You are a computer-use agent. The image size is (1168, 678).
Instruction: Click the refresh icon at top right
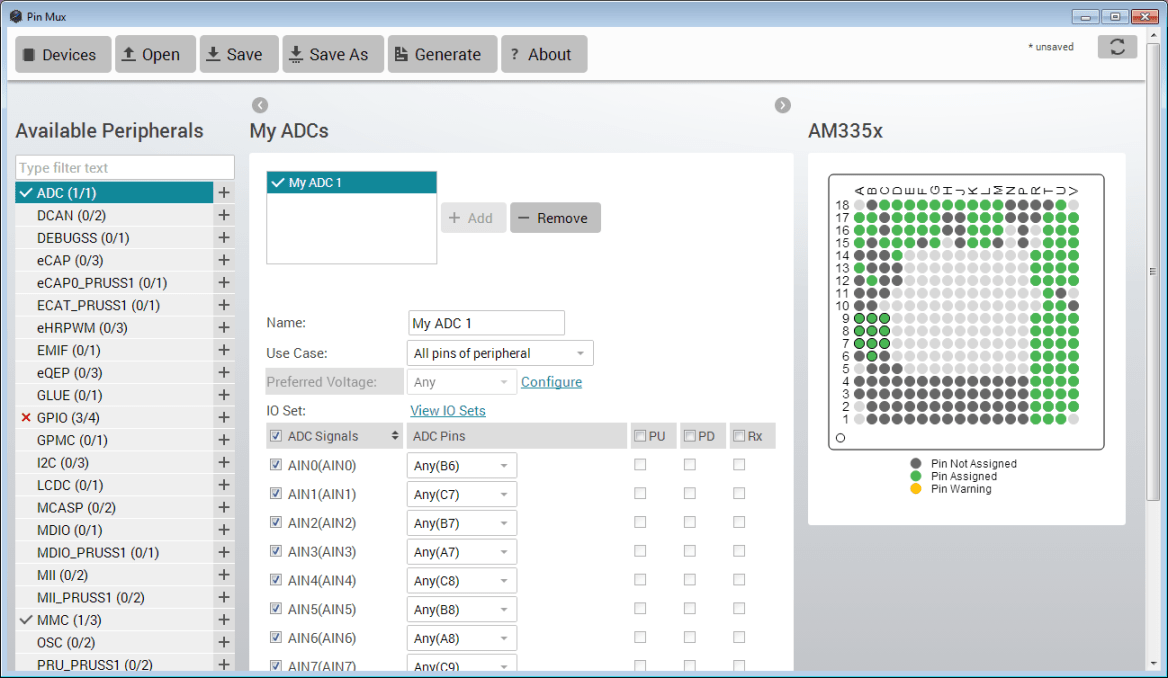(x=1117, y=48)
